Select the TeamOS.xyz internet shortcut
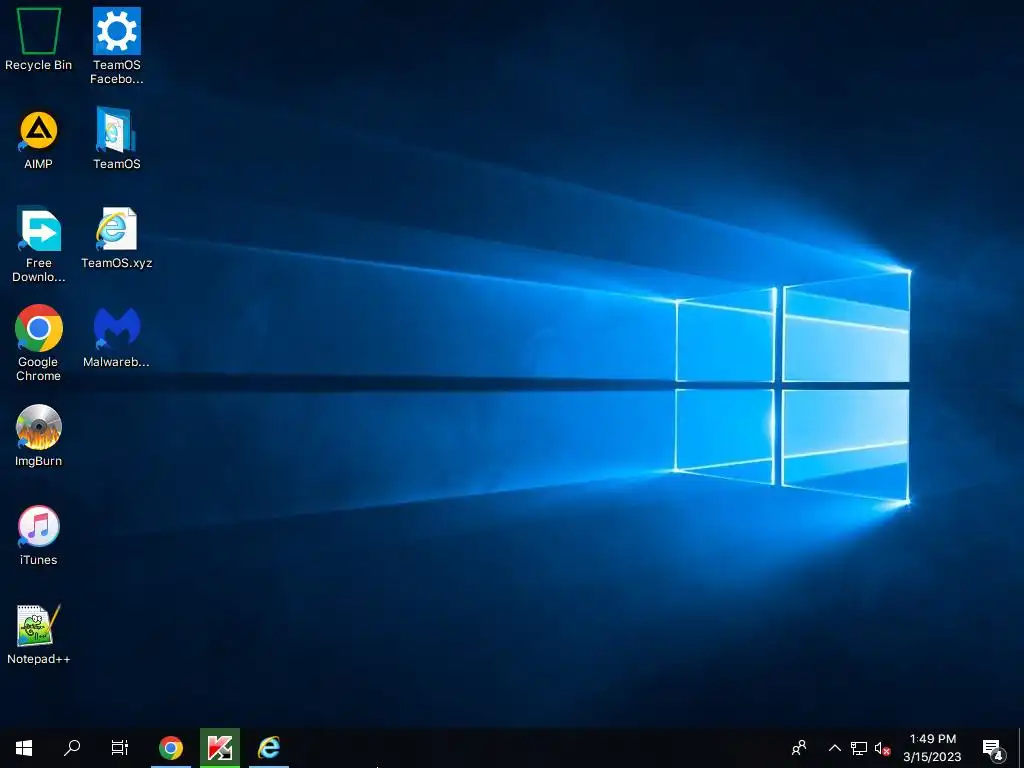Viewport: 1024px width, 768px height. coord(117,238)
